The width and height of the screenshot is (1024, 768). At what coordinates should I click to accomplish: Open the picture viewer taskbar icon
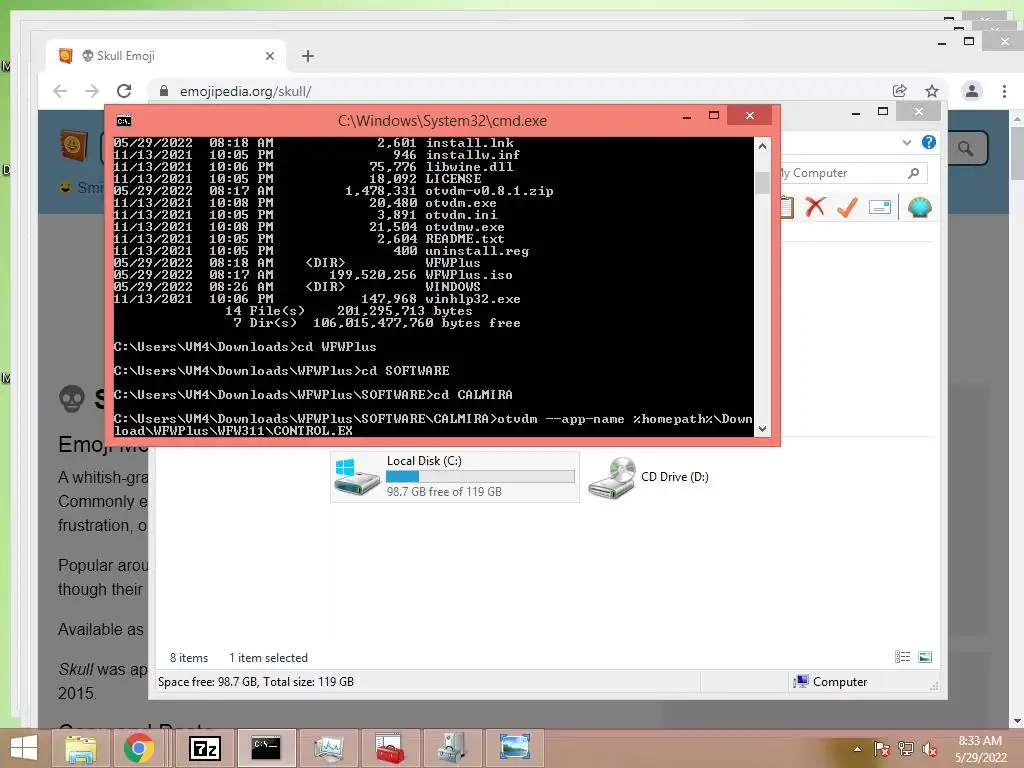[515, 748]
